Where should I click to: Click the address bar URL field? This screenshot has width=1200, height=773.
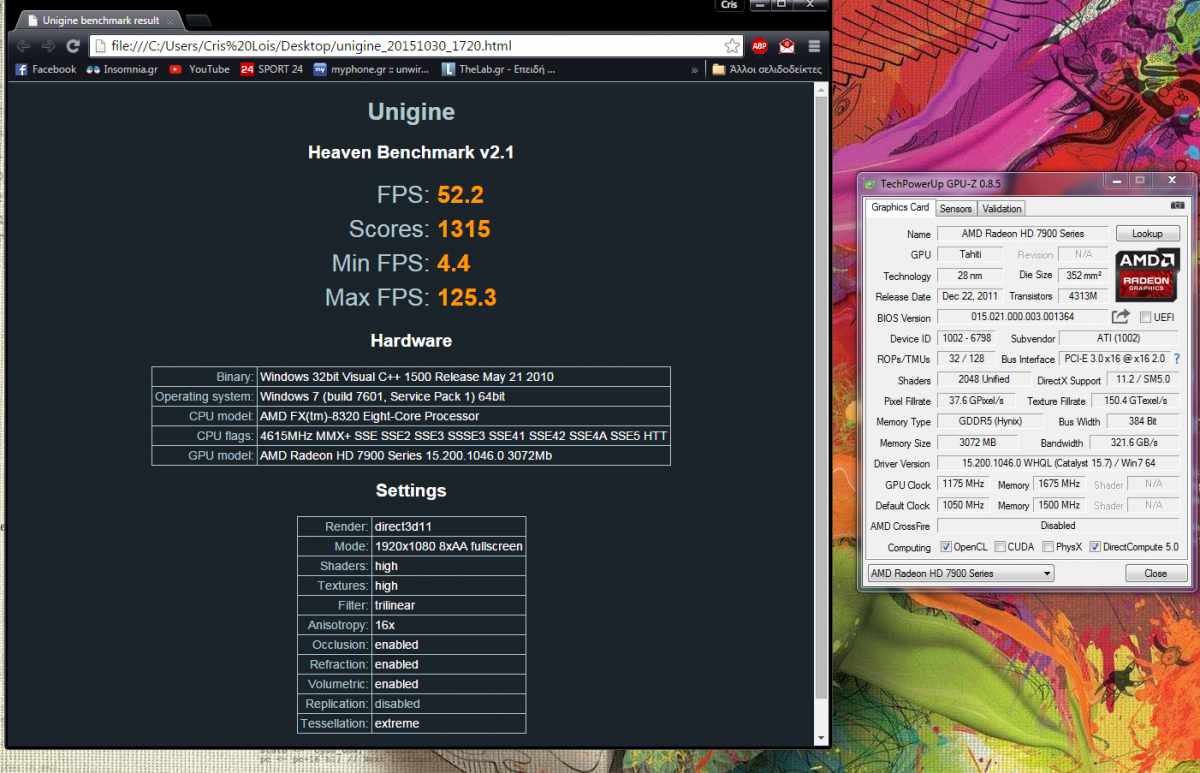coord(415,46)
